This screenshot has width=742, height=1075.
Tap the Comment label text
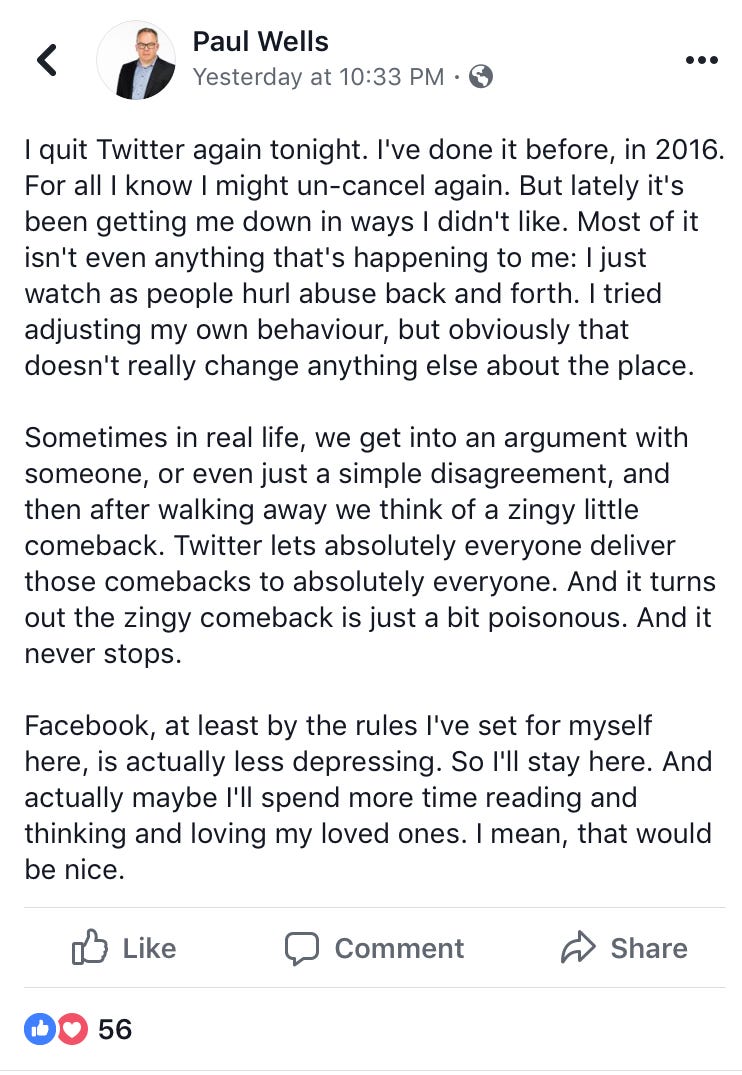[x=399, y=949]
